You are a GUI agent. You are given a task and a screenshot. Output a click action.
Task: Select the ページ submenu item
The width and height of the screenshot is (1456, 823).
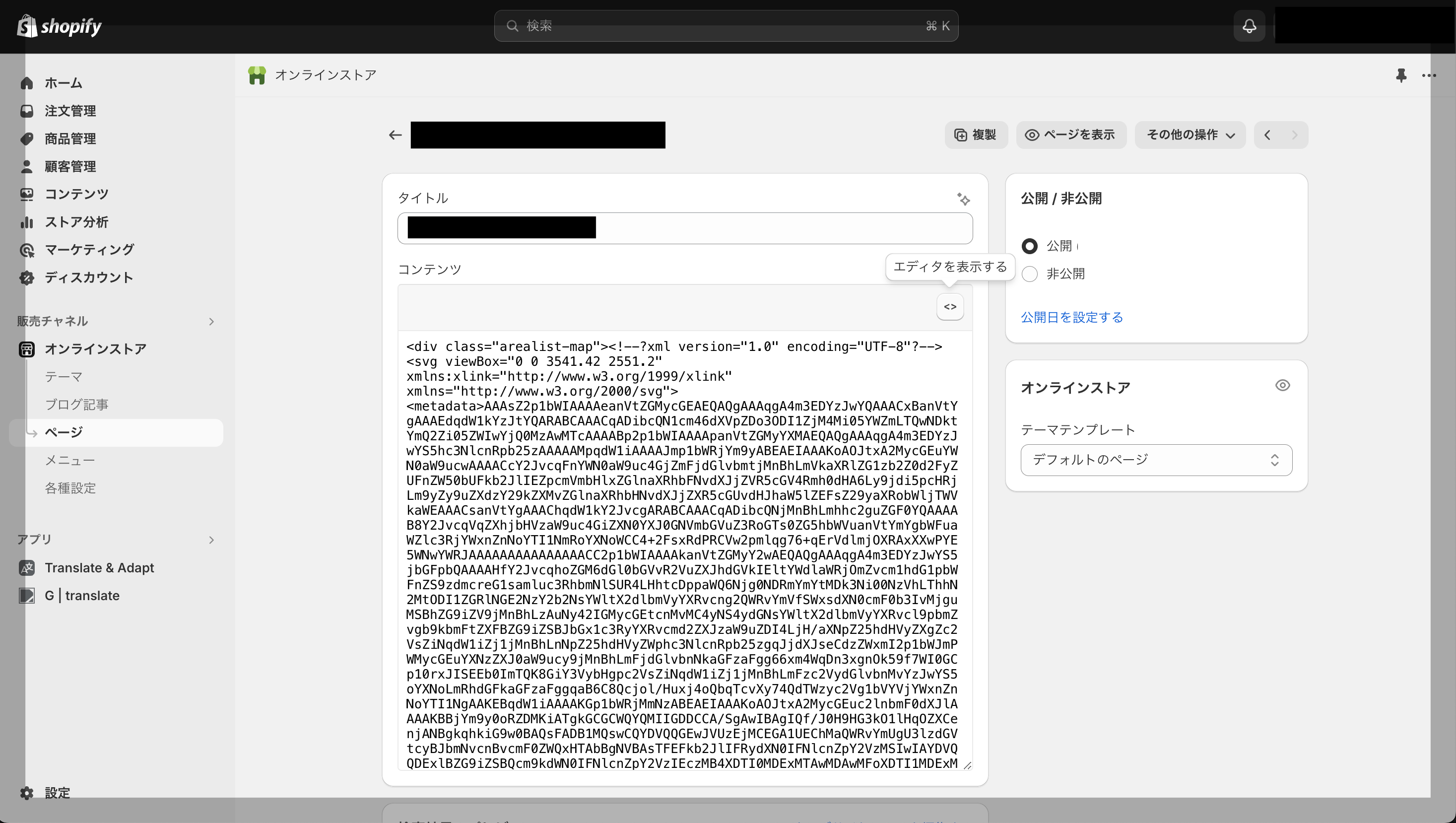pos(117,432)
